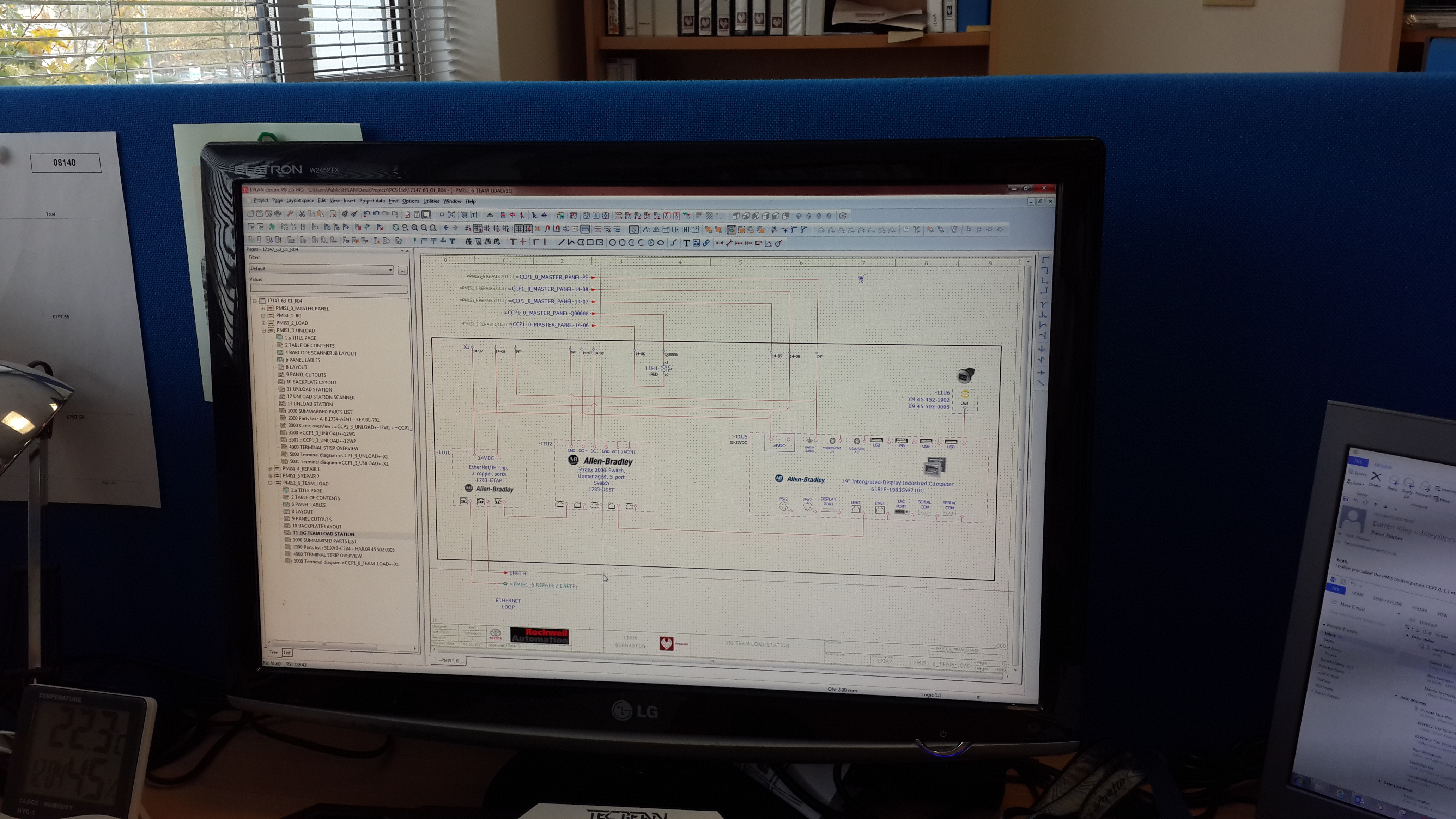Select the Linear dimension tool
The width and height of the screenshot is (1456, 819).
click(719, 243)
